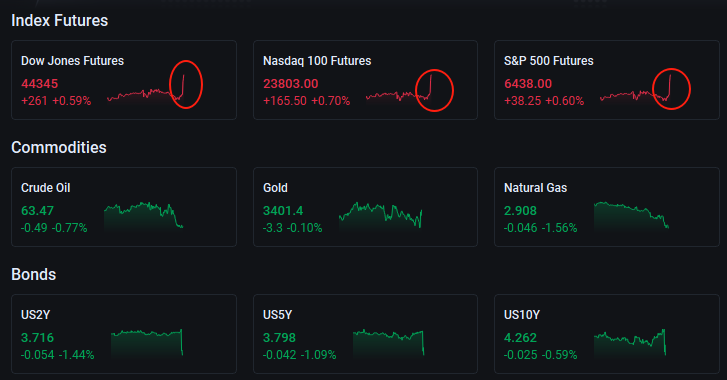Click the Crude Oil mini price chart
The image size is (727, 380).
click(x=144, y=215)
